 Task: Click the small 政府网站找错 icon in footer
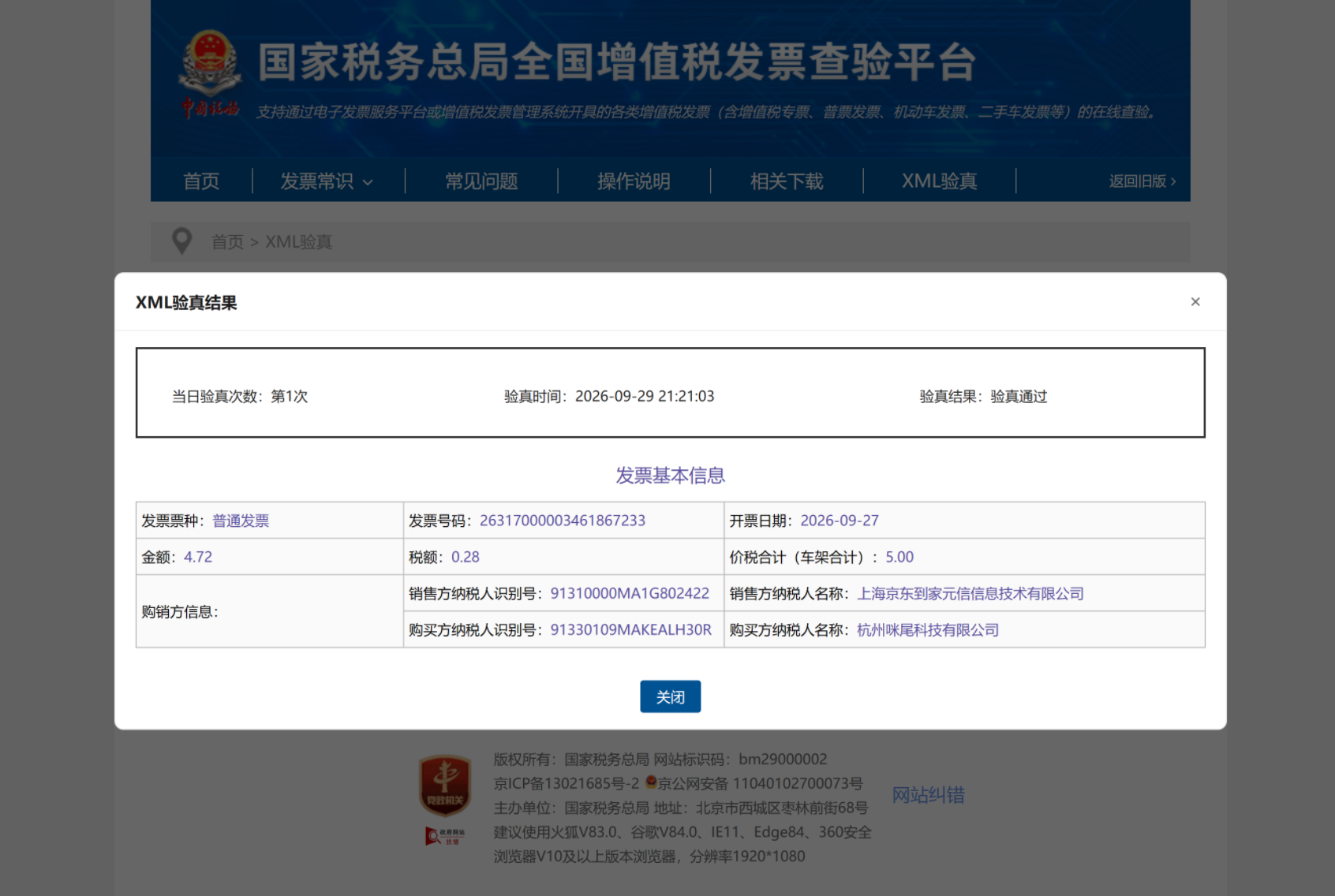[x=445, y=836]
